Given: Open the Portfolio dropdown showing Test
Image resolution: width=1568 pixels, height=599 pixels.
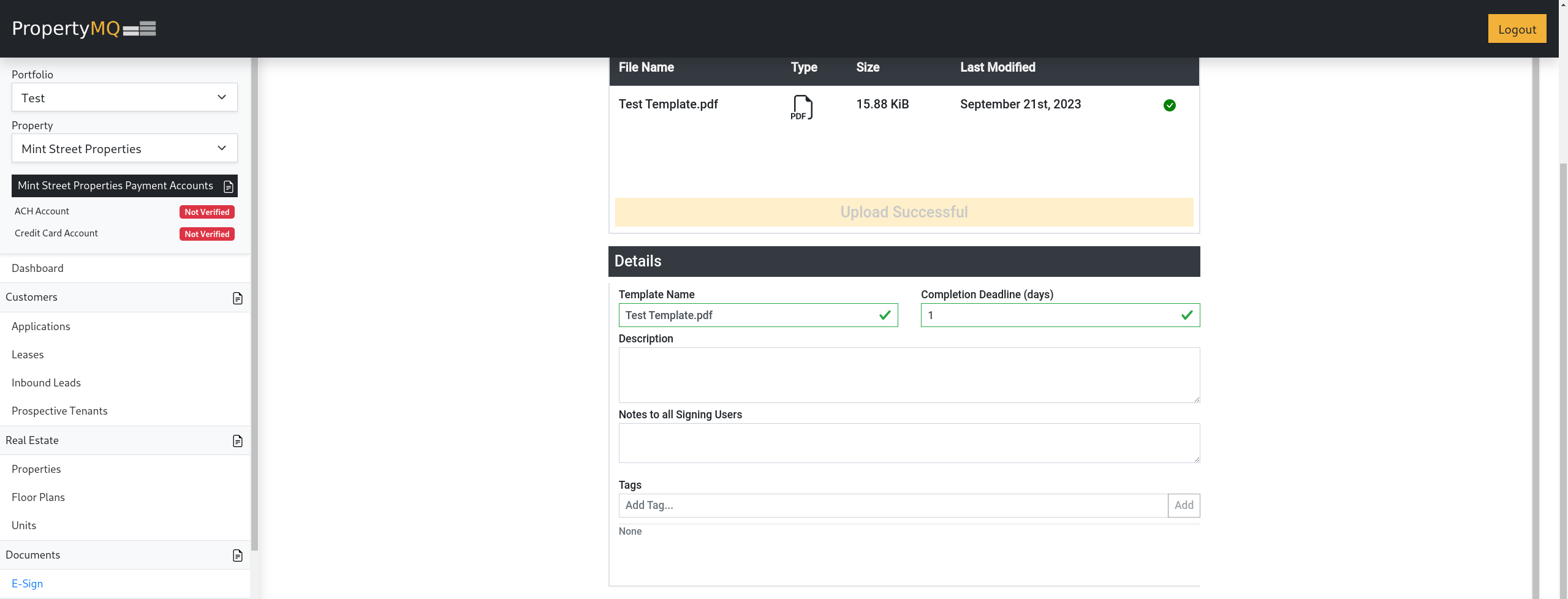Looking at the screenshot, I should pyautogui.click(x=124, y=97).
